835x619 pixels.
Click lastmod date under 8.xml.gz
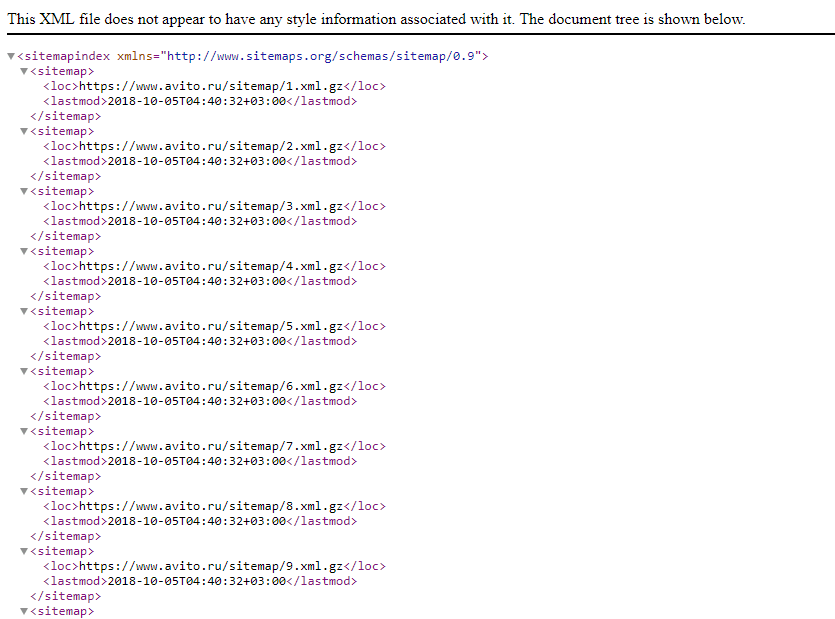[x=197, y=522]
